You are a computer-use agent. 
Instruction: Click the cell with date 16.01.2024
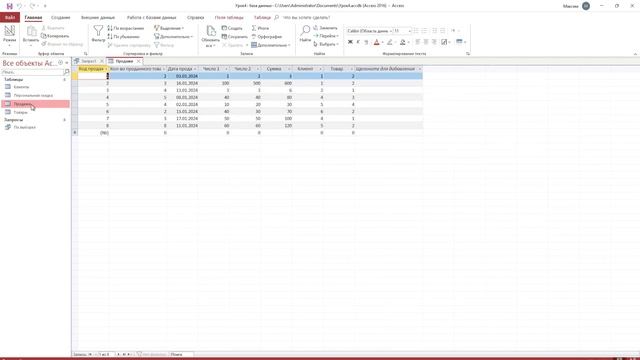(x=183, y=83)
